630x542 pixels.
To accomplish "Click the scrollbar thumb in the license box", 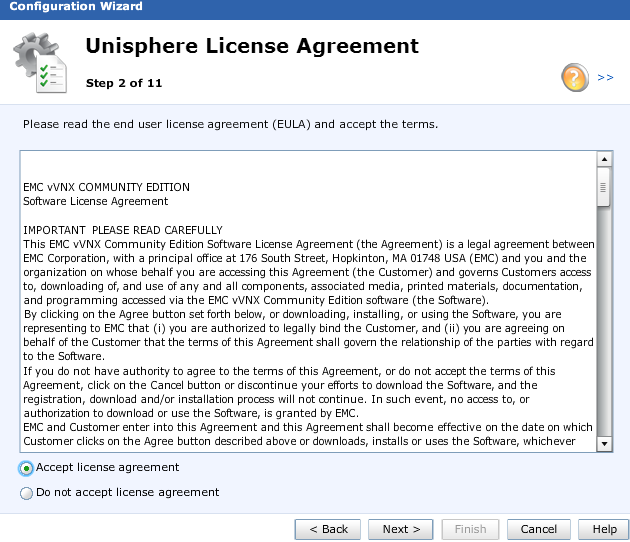I will click(x=604, y=186).
